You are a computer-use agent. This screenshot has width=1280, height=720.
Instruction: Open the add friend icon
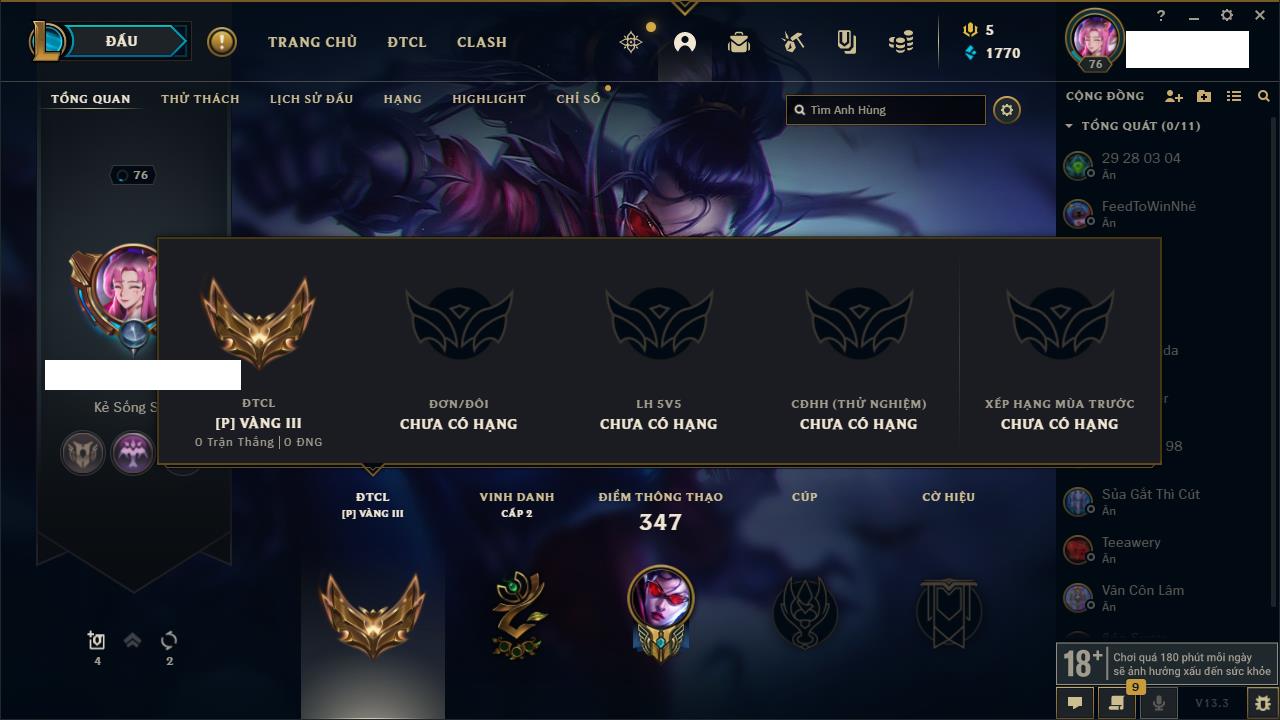[x=1174, y=96]
